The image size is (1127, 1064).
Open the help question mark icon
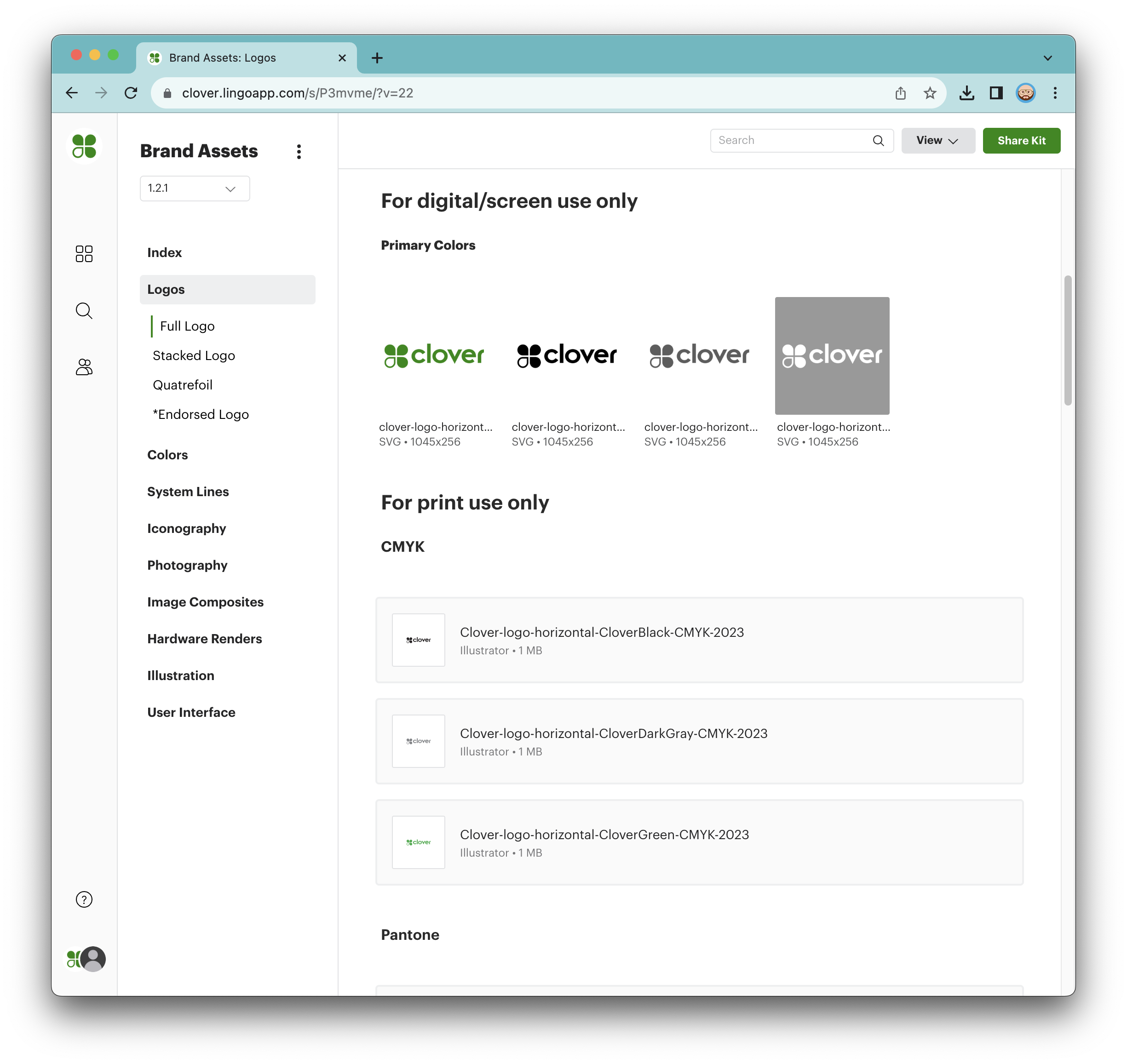coord(84,899)
